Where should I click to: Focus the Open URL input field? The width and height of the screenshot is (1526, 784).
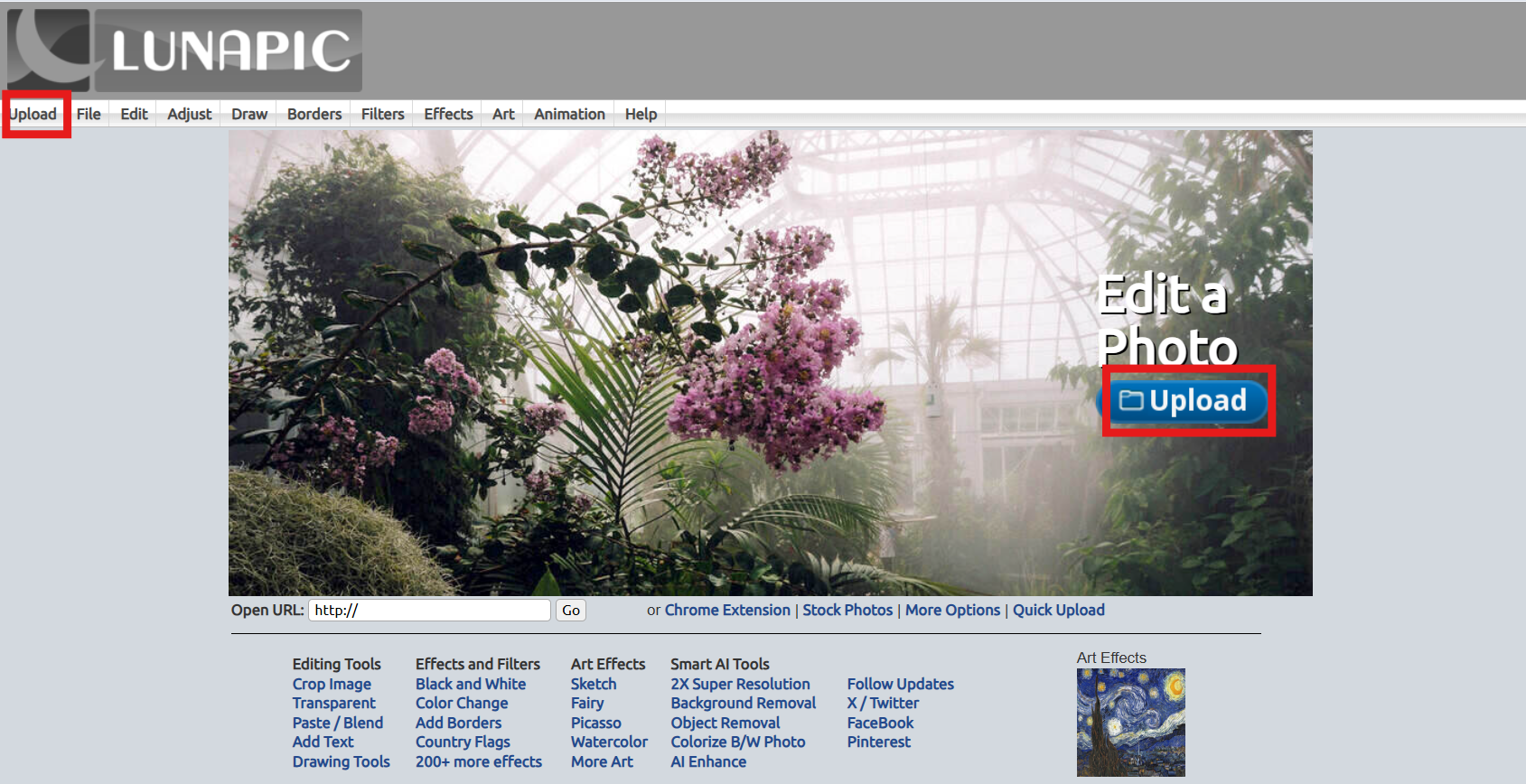click(429, 611)
